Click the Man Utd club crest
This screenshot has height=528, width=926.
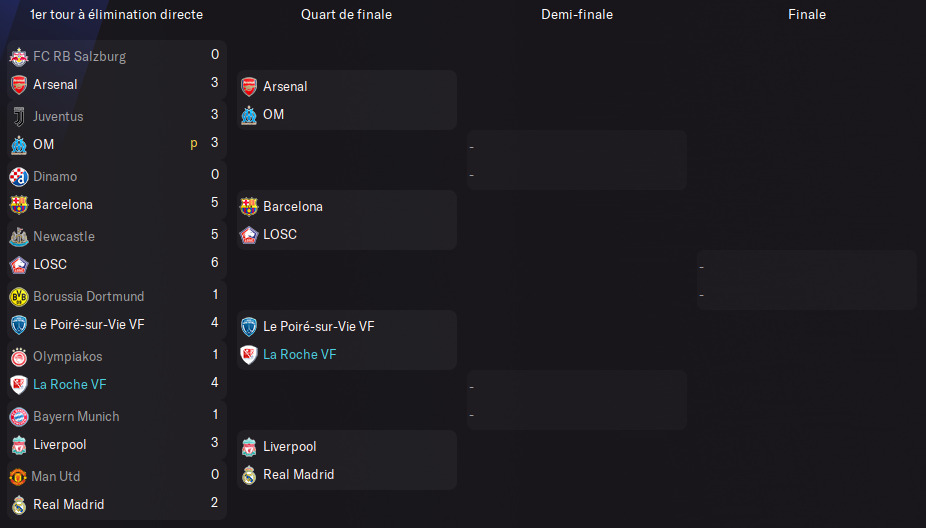[17, 476]
